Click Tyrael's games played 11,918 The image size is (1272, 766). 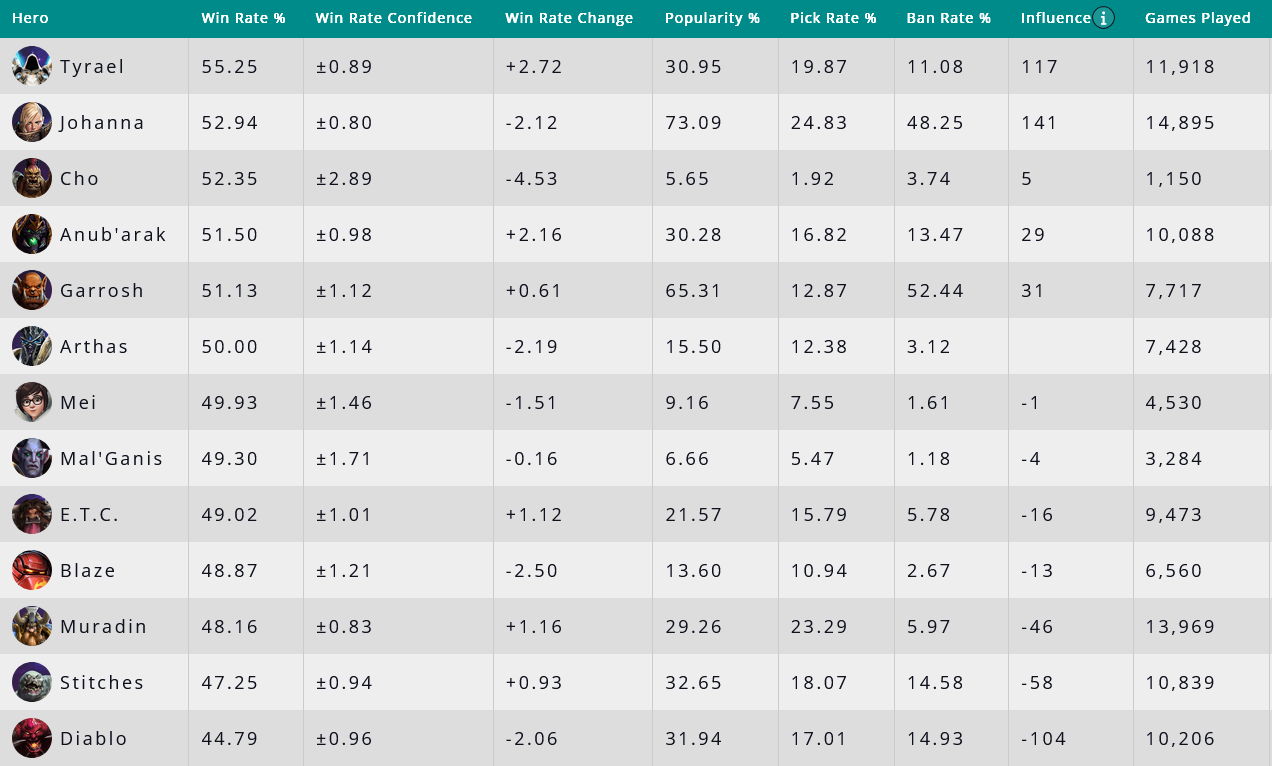(1180, 67)
